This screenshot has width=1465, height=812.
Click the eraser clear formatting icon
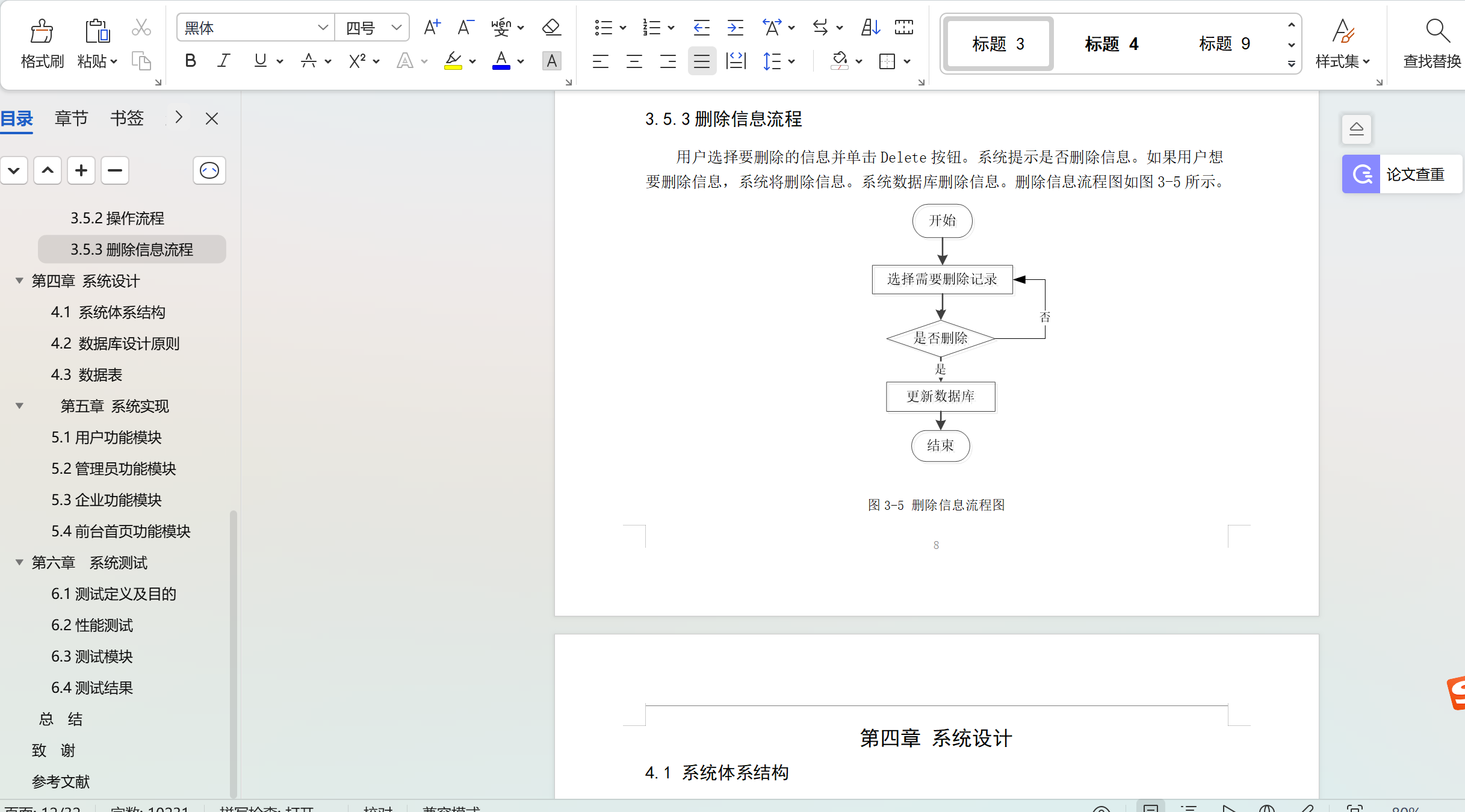551,28
